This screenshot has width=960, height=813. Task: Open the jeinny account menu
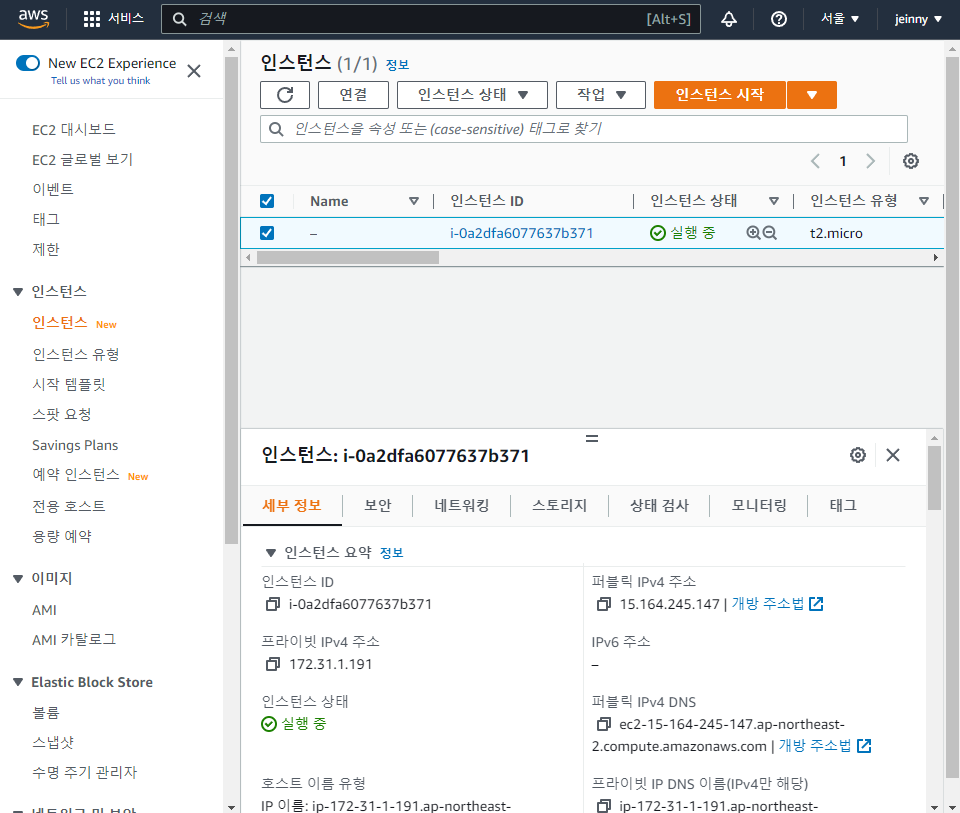click(x=918, y=19)
